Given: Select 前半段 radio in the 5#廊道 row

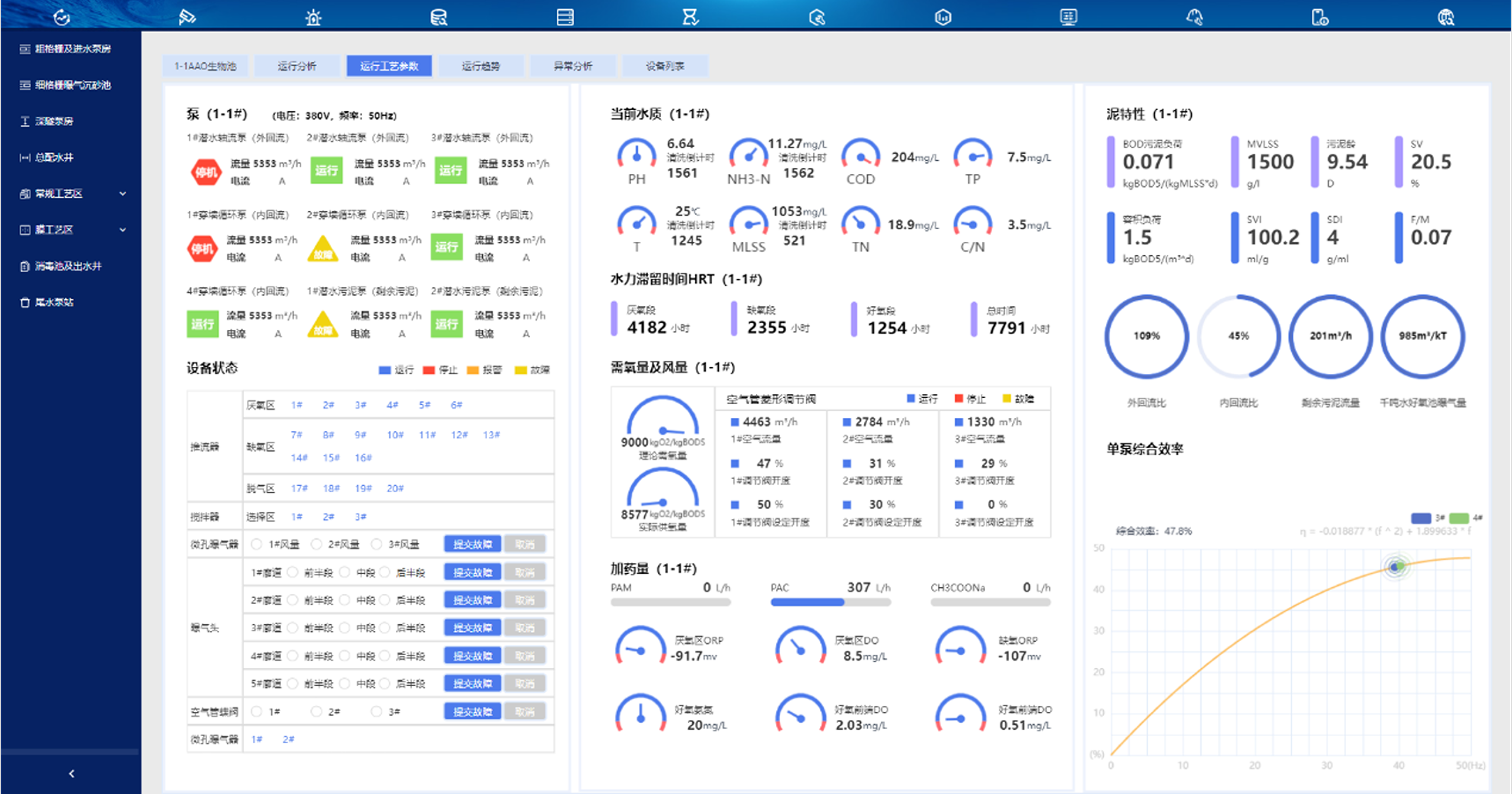Looking at the screenshot, I should [x=292, y=684].
